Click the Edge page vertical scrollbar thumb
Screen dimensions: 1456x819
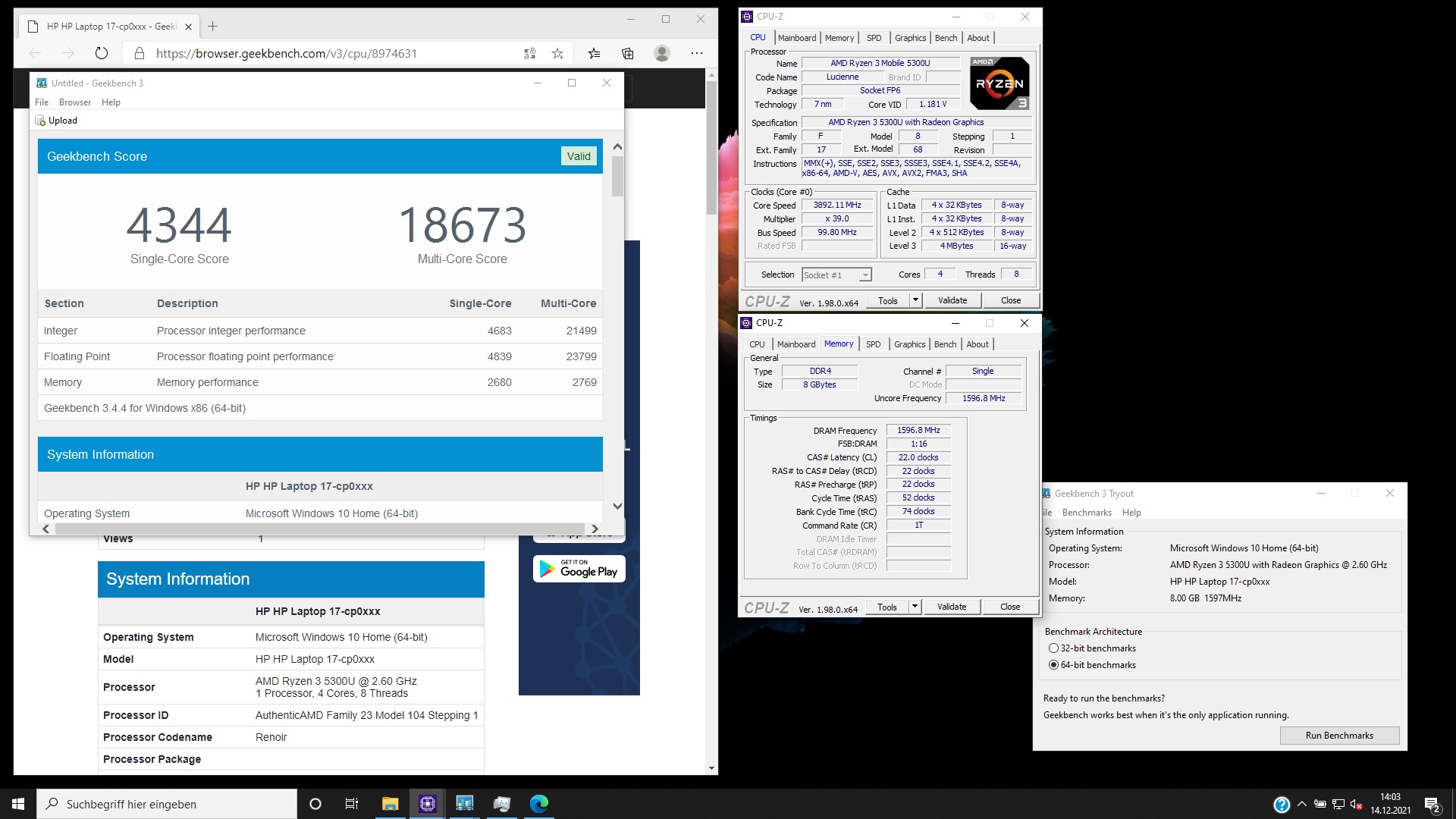(x=711, y=148)
